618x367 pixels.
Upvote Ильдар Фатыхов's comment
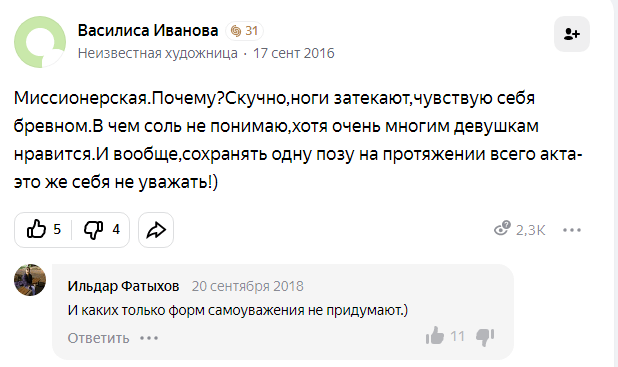(435, 336)
